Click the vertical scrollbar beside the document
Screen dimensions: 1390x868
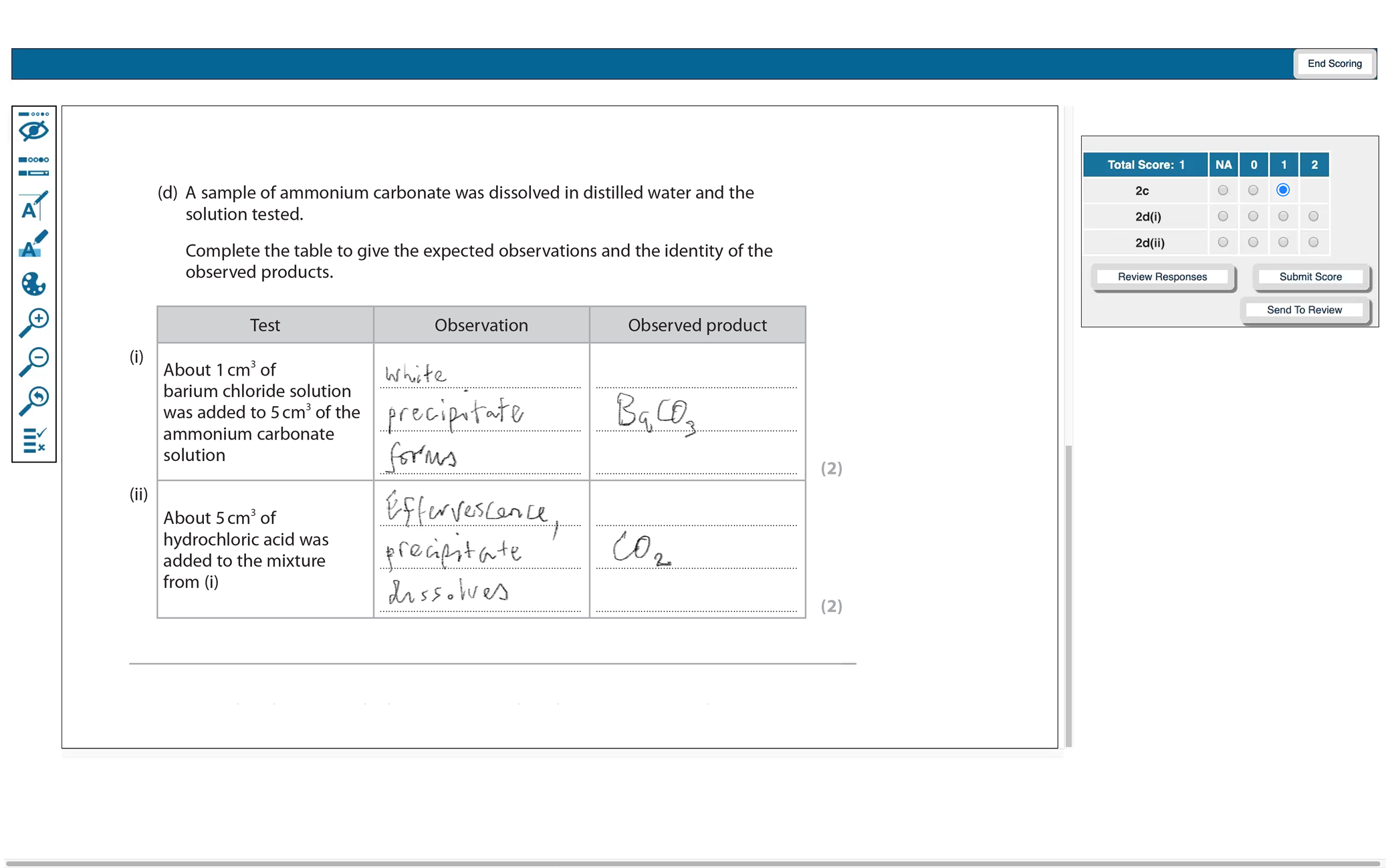[x=1068, y=595]
